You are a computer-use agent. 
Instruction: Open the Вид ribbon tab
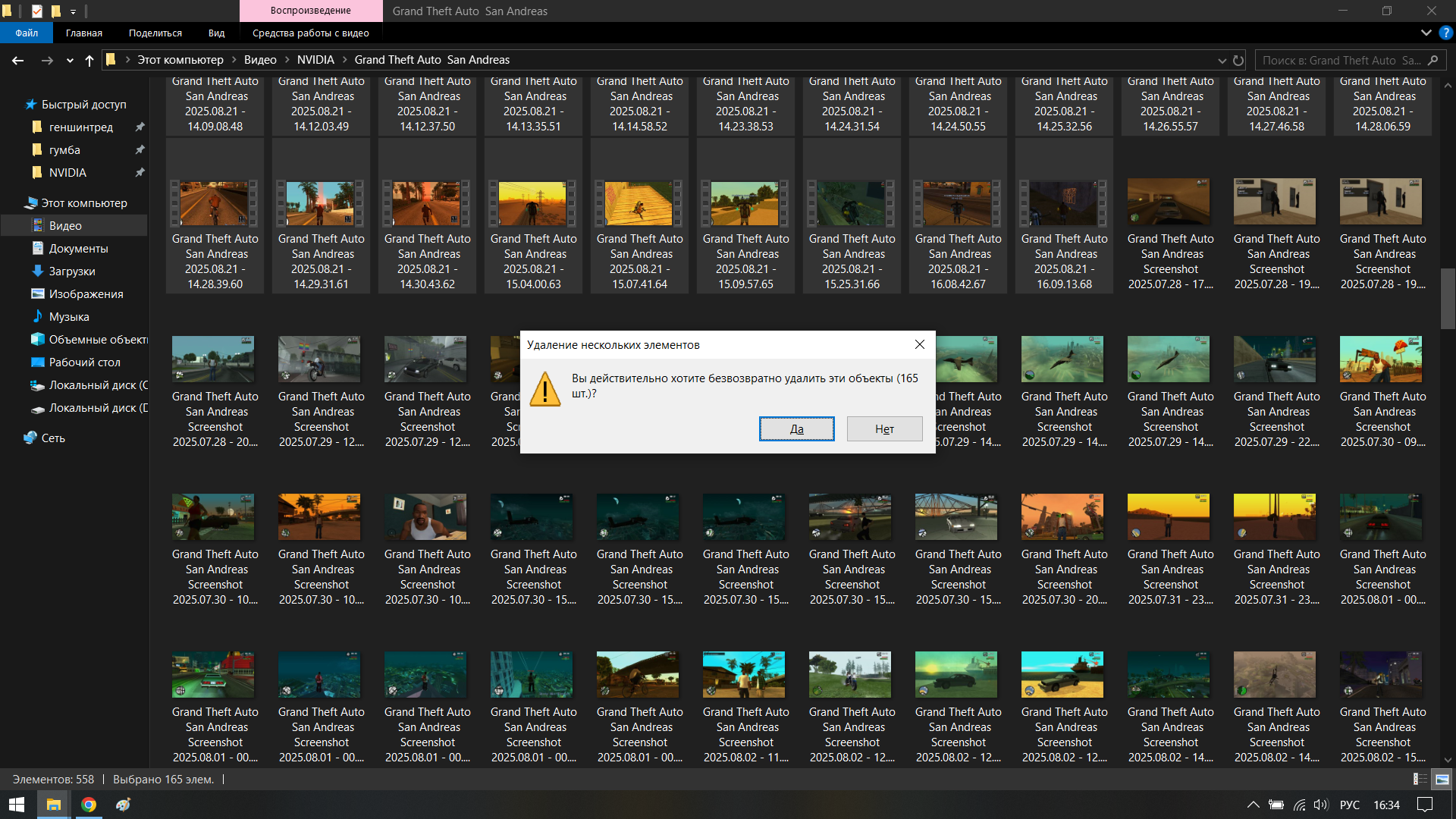click(x=216, y=33)
